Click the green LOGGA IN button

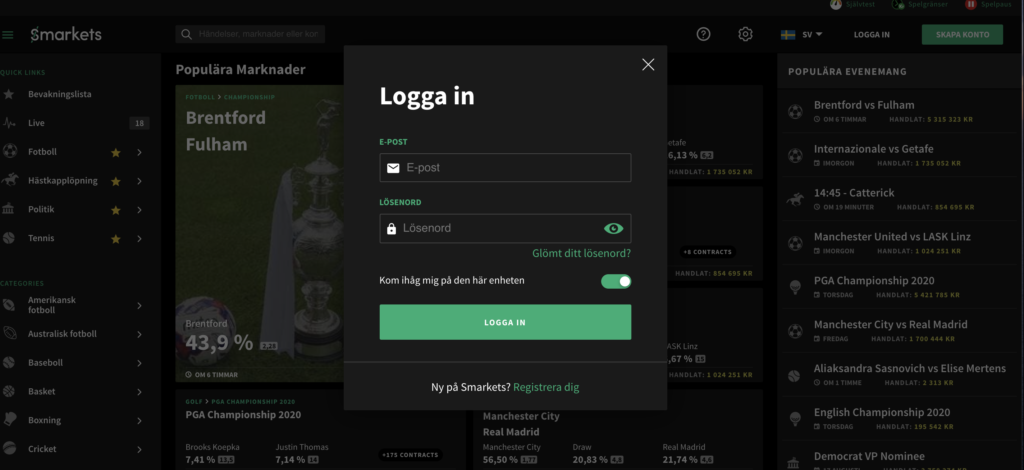[x=505, y=322]
